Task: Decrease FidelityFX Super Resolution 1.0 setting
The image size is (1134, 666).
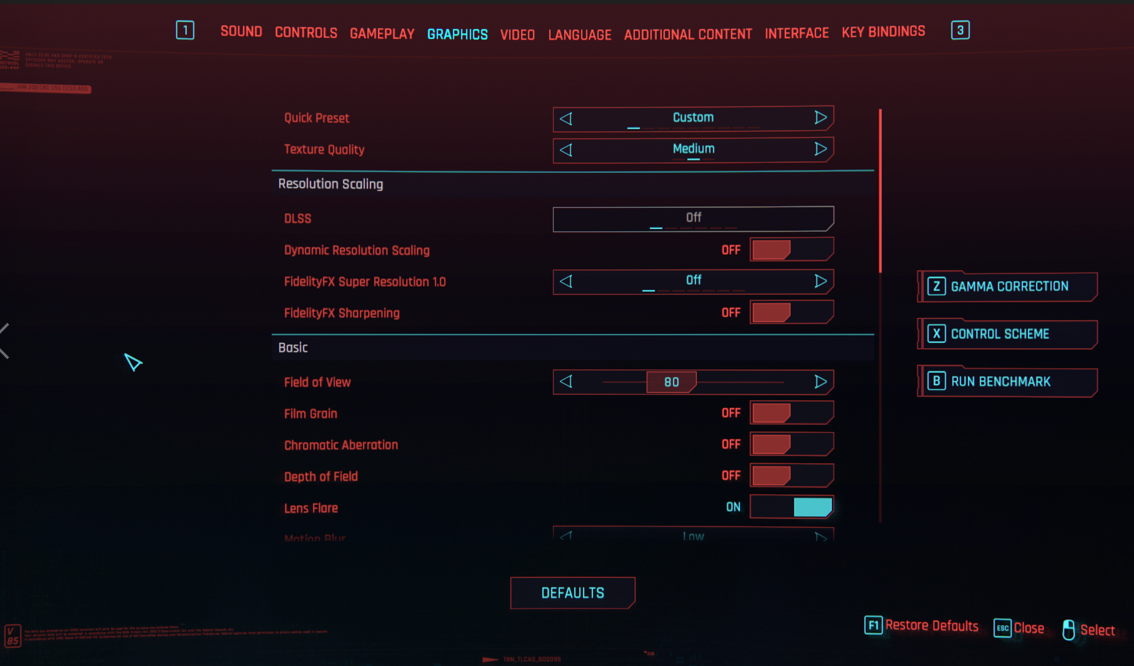Action: pos(566,281)
